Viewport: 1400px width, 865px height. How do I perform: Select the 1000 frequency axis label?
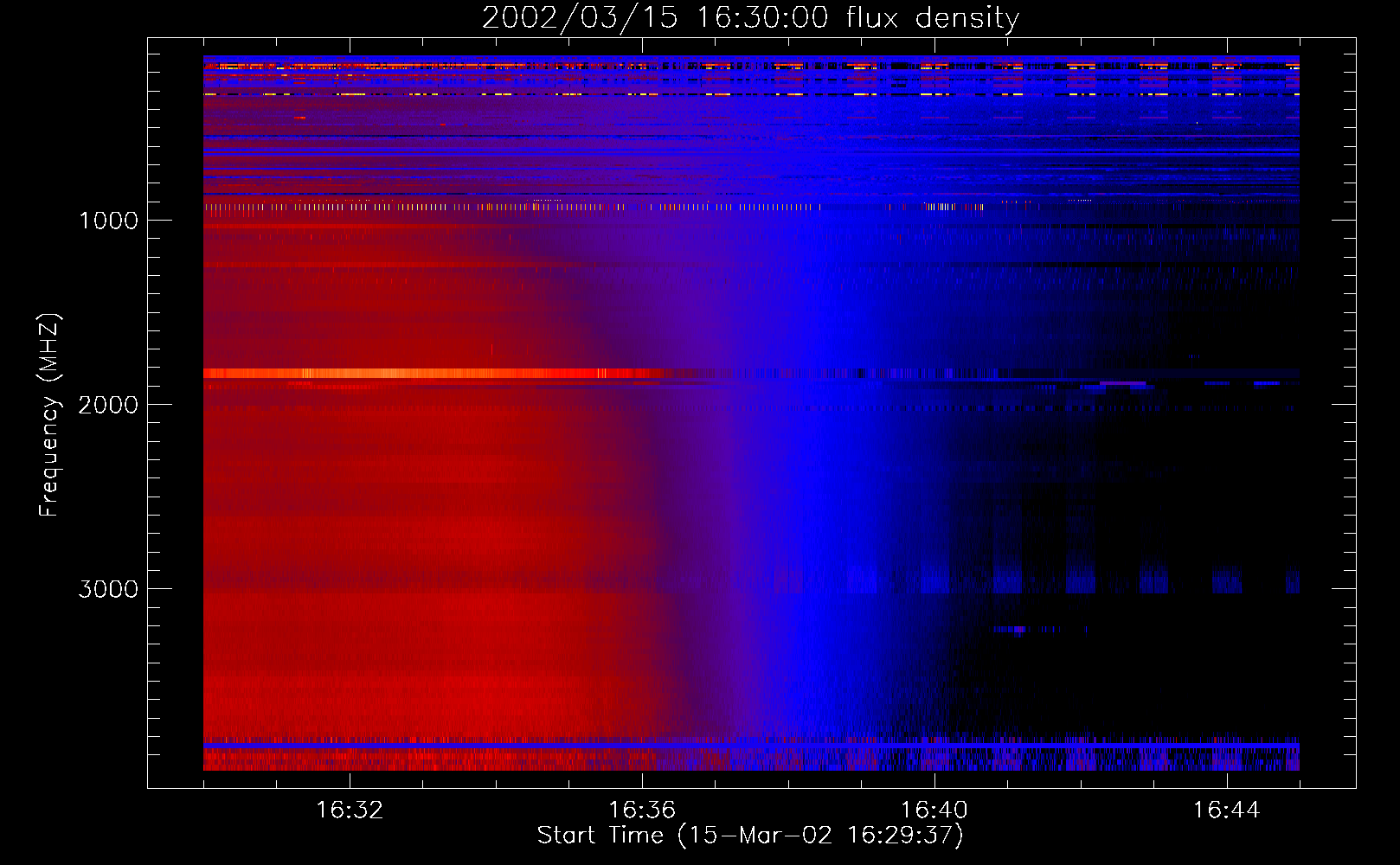(108, 221)
